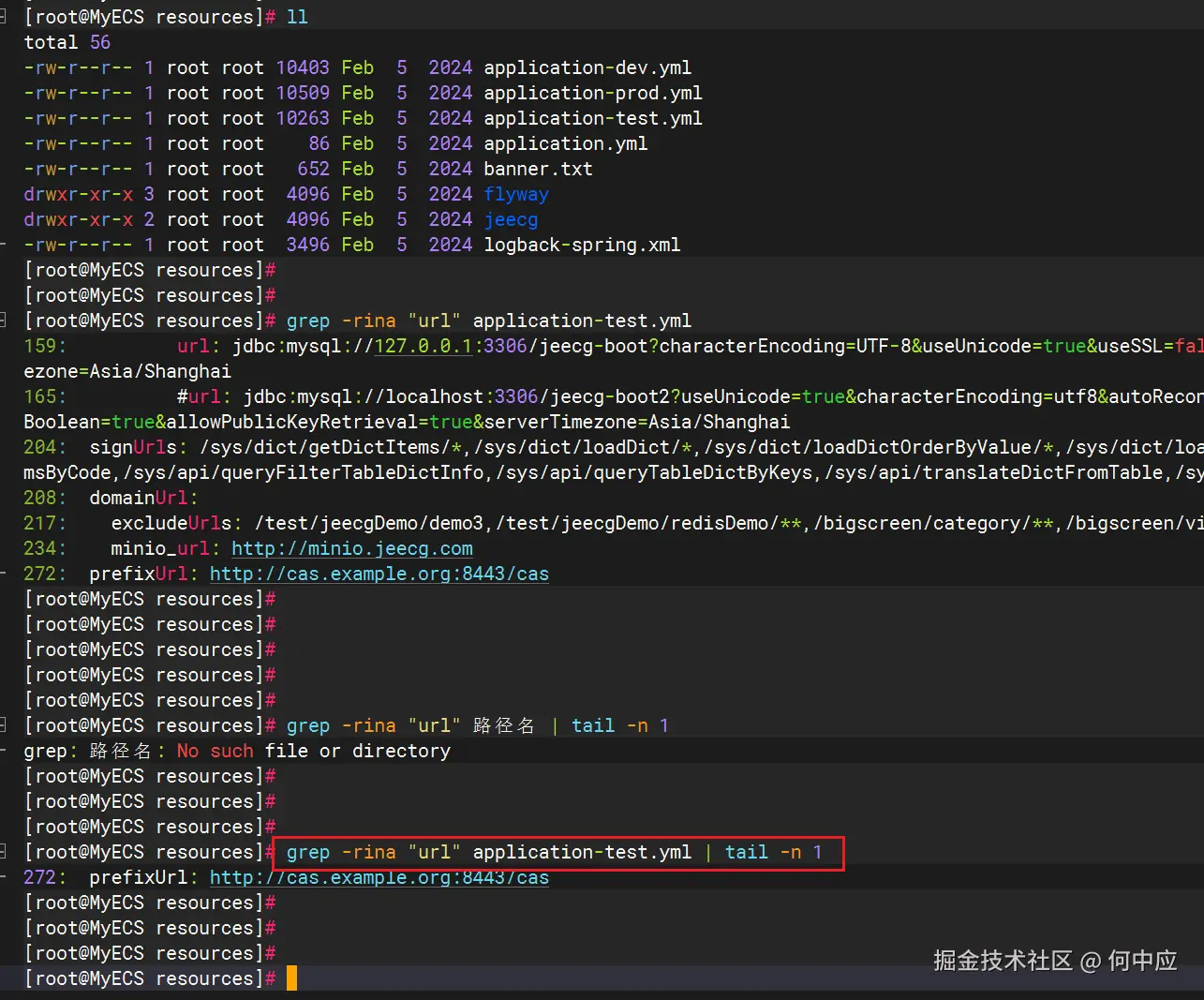Click the blue flyway directory name
The image size is (1204, 1000).
tap(516, 194)
